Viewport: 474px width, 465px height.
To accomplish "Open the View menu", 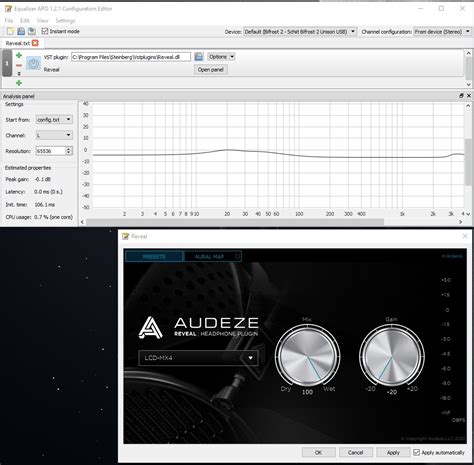I will pos(42,21).
